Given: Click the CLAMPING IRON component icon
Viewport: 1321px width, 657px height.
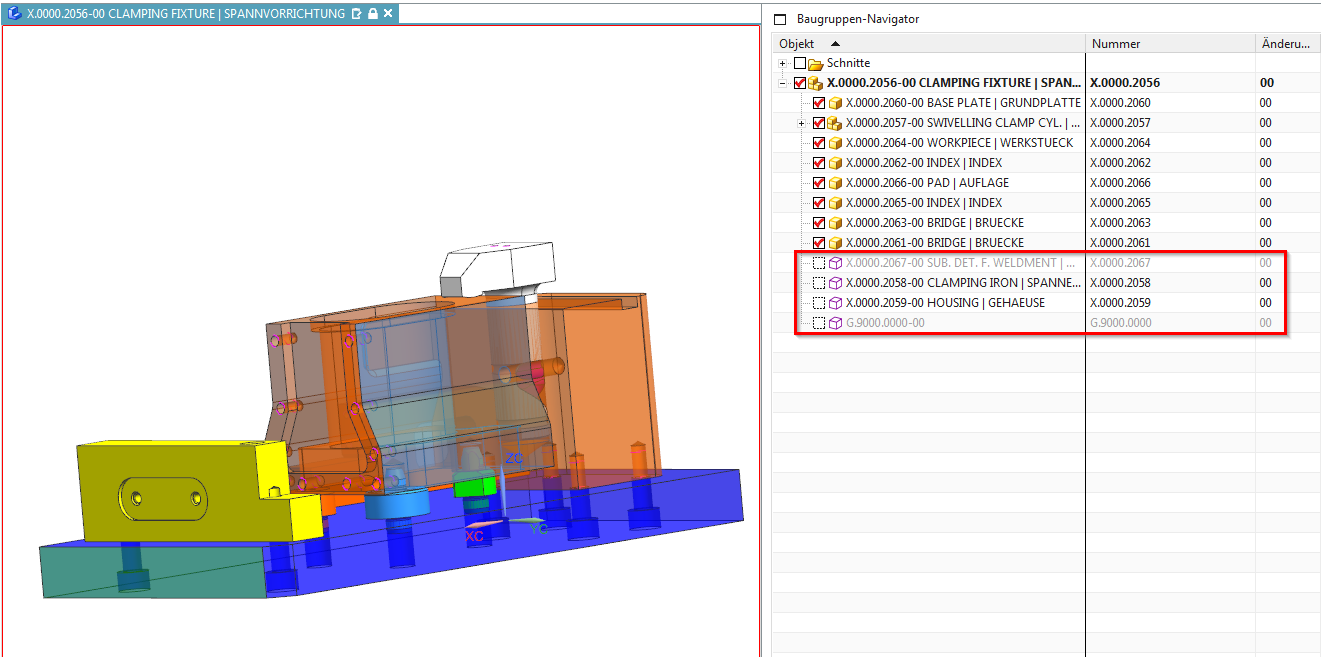Looking at the screenshot, I should [834, 283].
